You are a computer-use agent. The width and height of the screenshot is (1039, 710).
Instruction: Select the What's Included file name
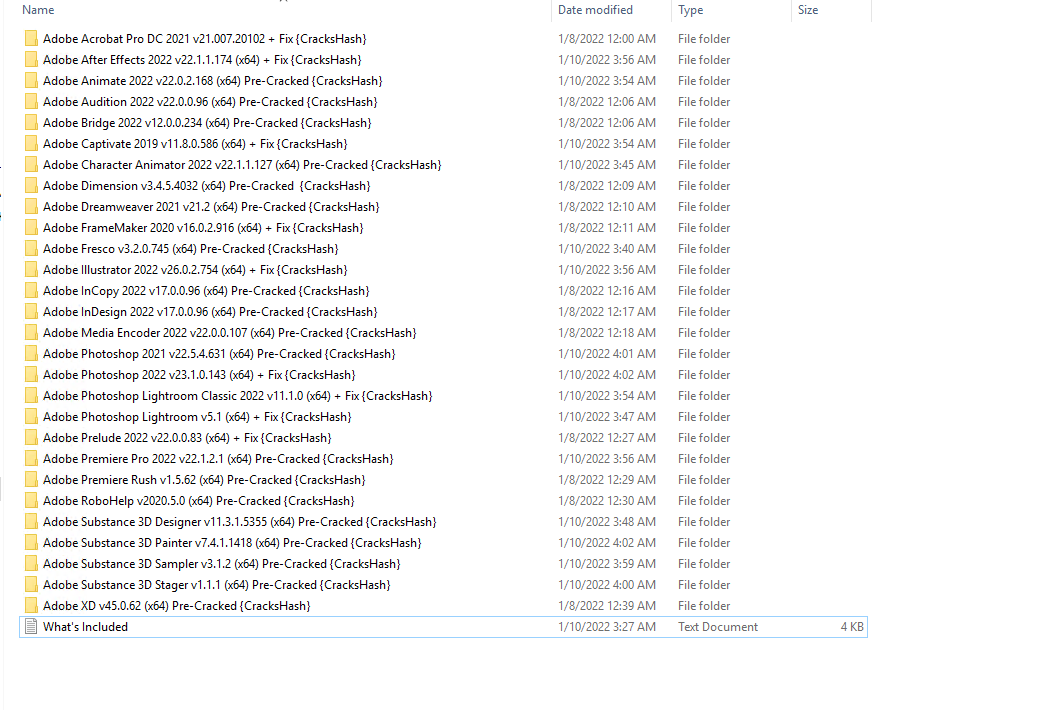pos(85,626)
